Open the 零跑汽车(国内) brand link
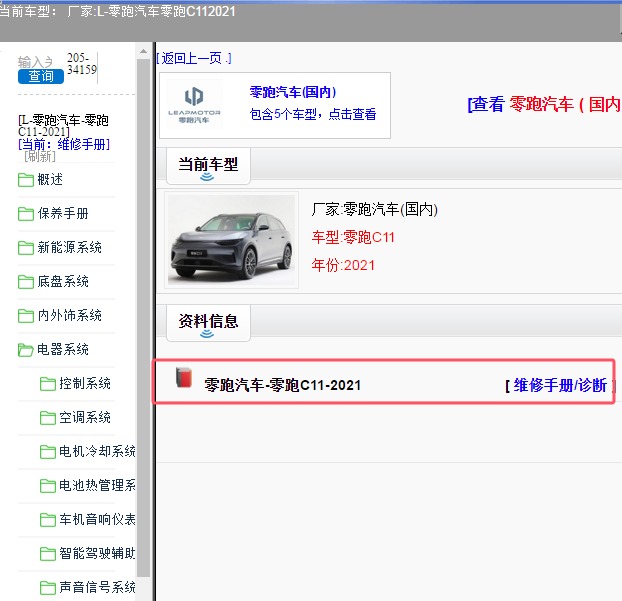 pos(293,92)
